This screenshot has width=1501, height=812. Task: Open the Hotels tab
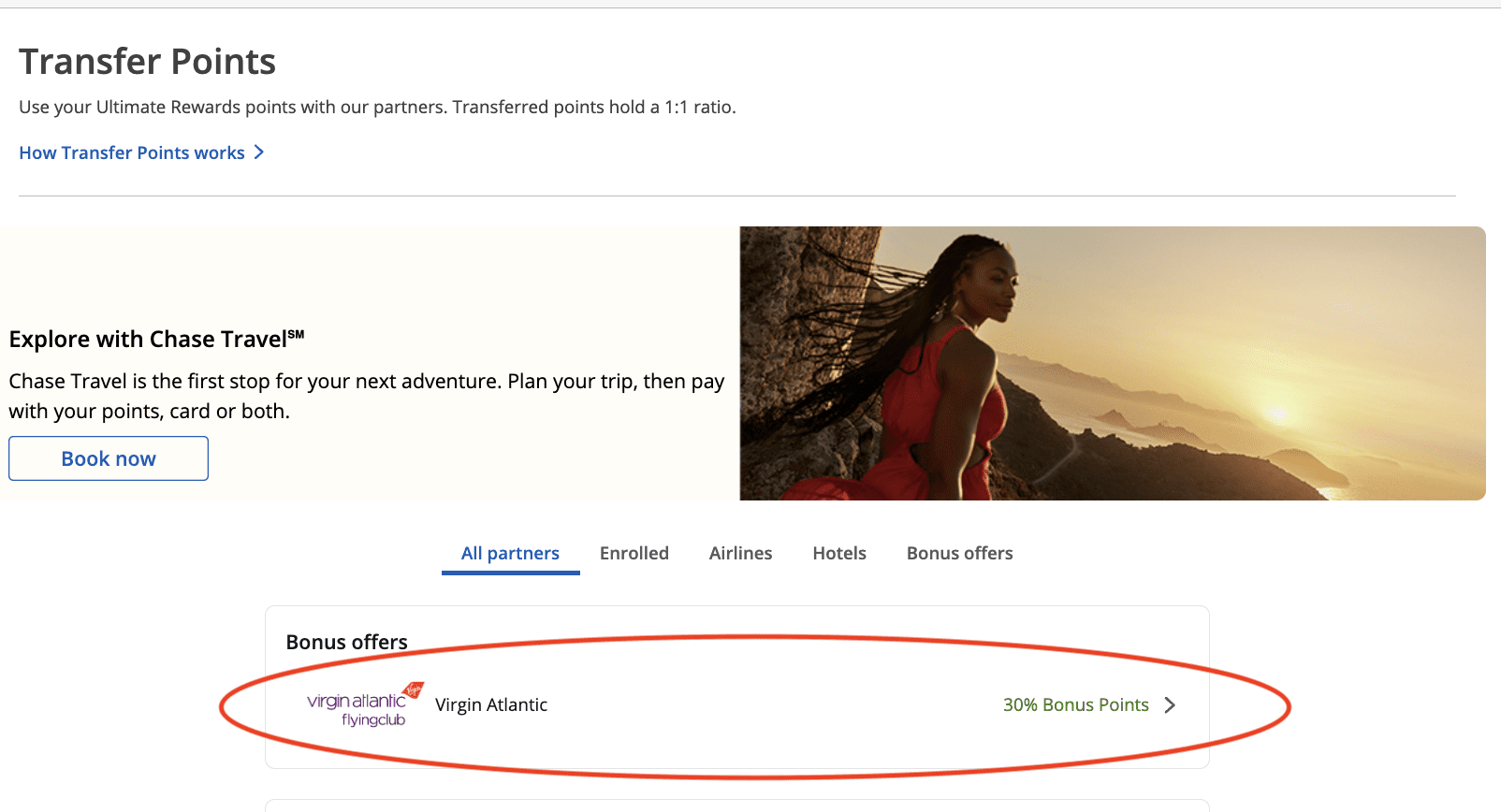[x=839, y=553]
